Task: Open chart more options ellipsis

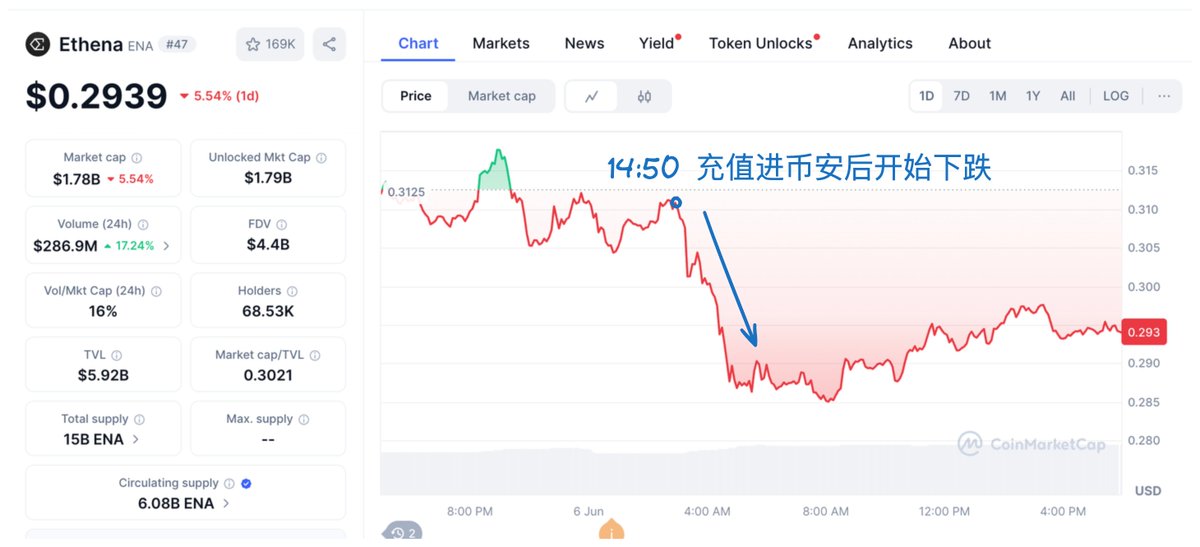Action: (1163, 96)
